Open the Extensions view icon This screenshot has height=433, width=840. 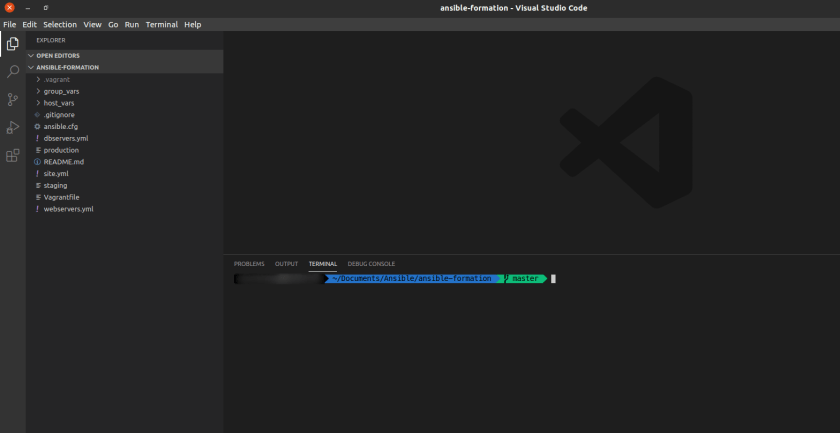(12, 156)
